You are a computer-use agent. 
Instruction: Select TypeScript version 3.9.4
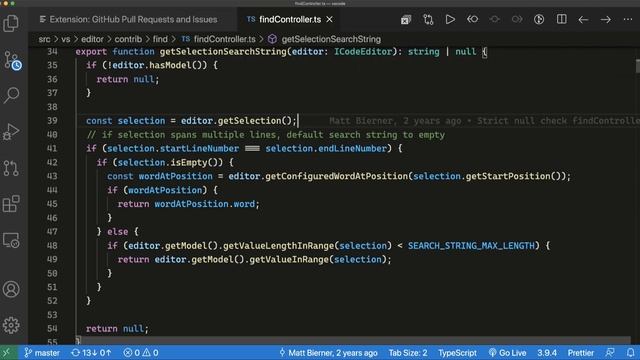pyautogui.click(x=547, y=353)
